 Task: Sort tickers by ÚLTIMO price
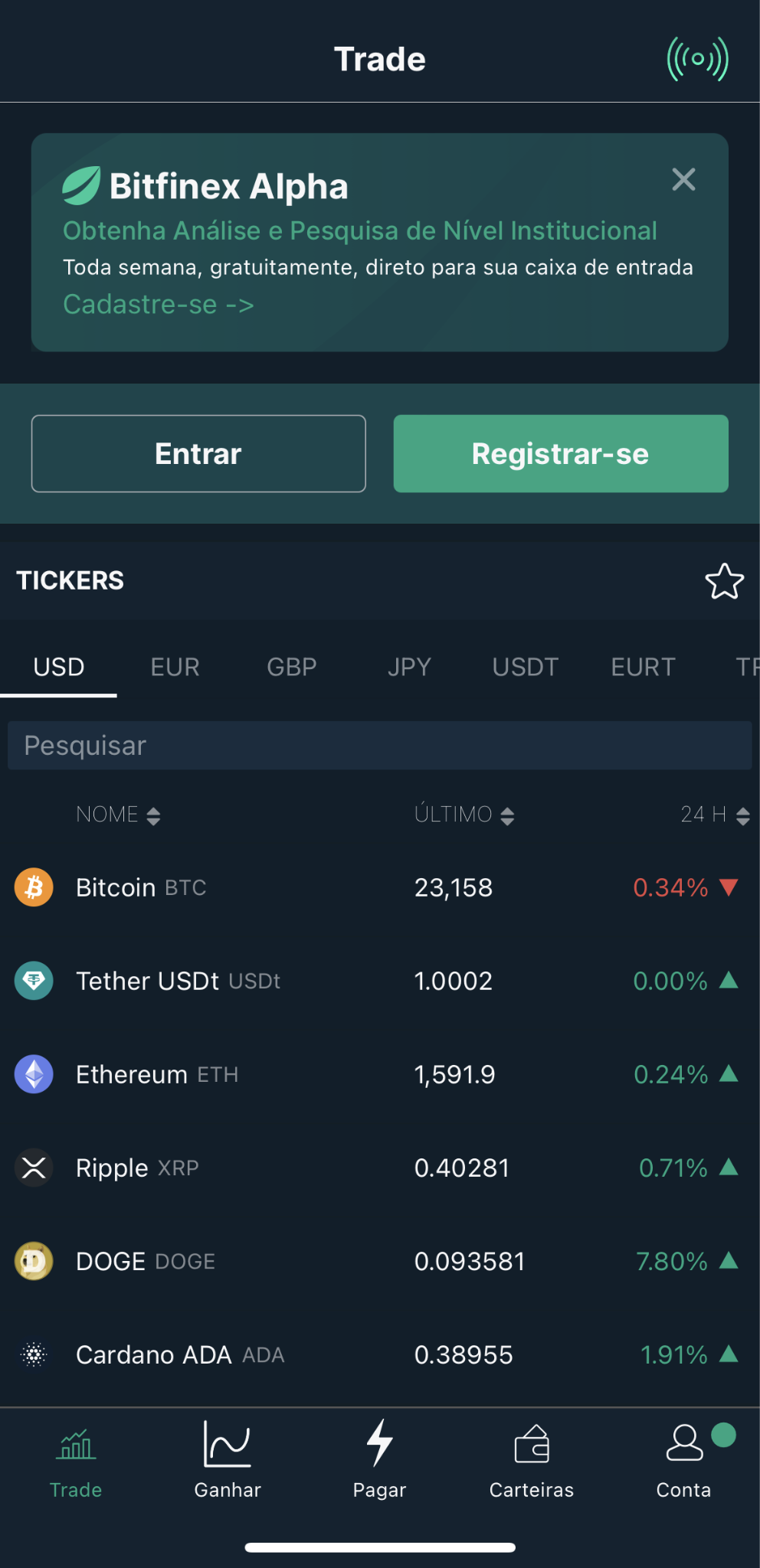464,815
